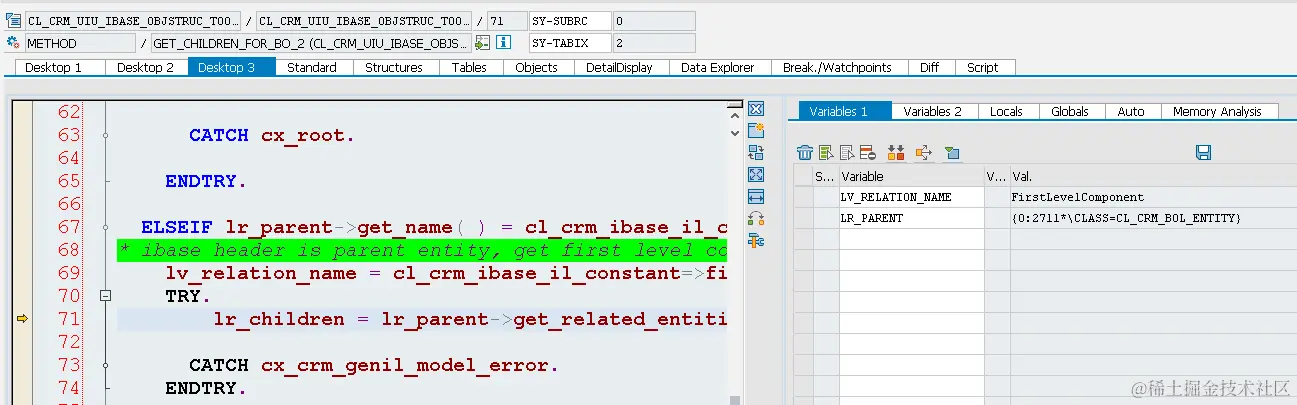Click the swap tool icon with arrows
This screenshot has height=405, width=1297.
coord(756,218)
